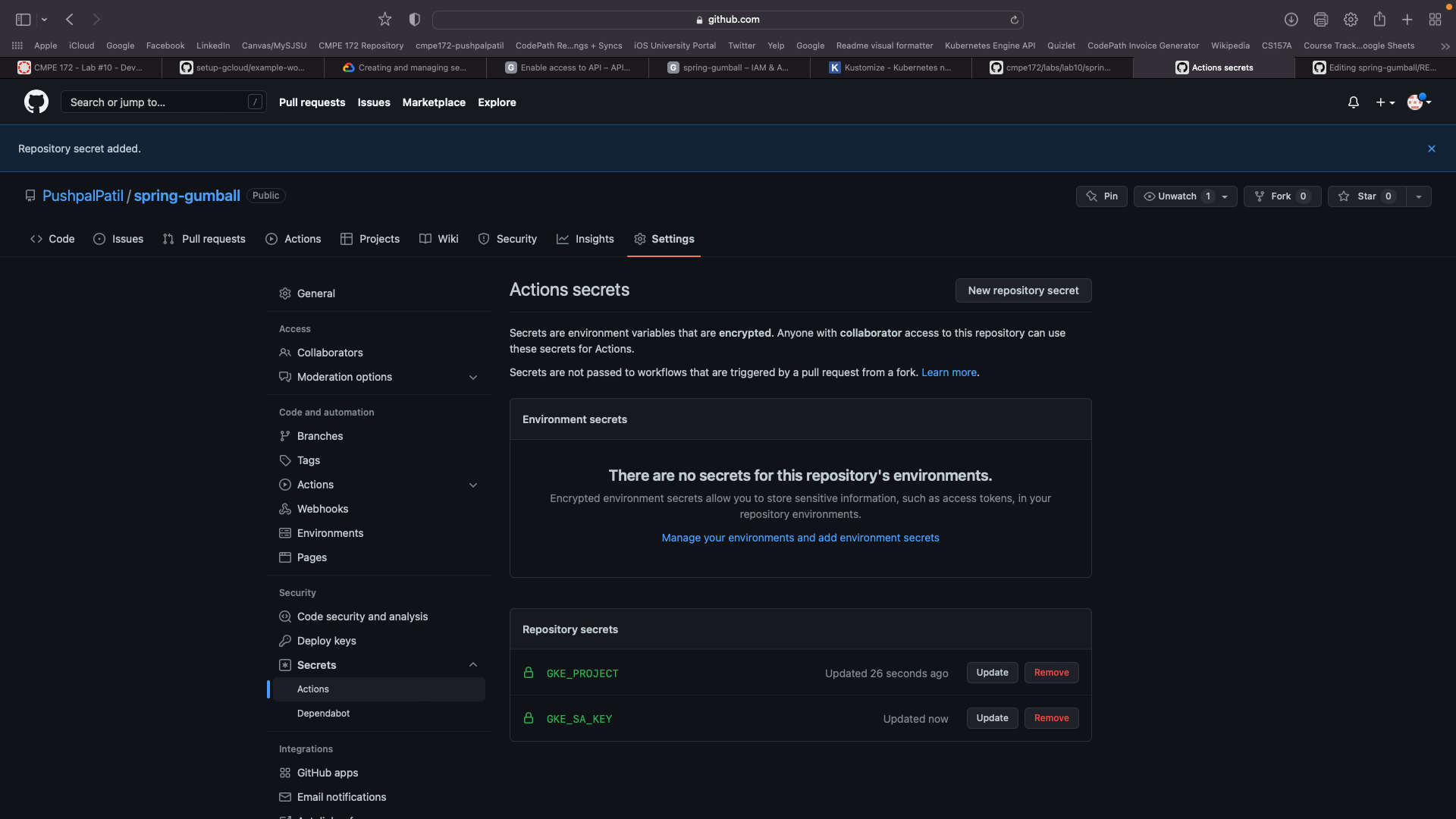Click the GitHub logo home icon
Screen dimensions: 1456x819
[x=36, y=102]
